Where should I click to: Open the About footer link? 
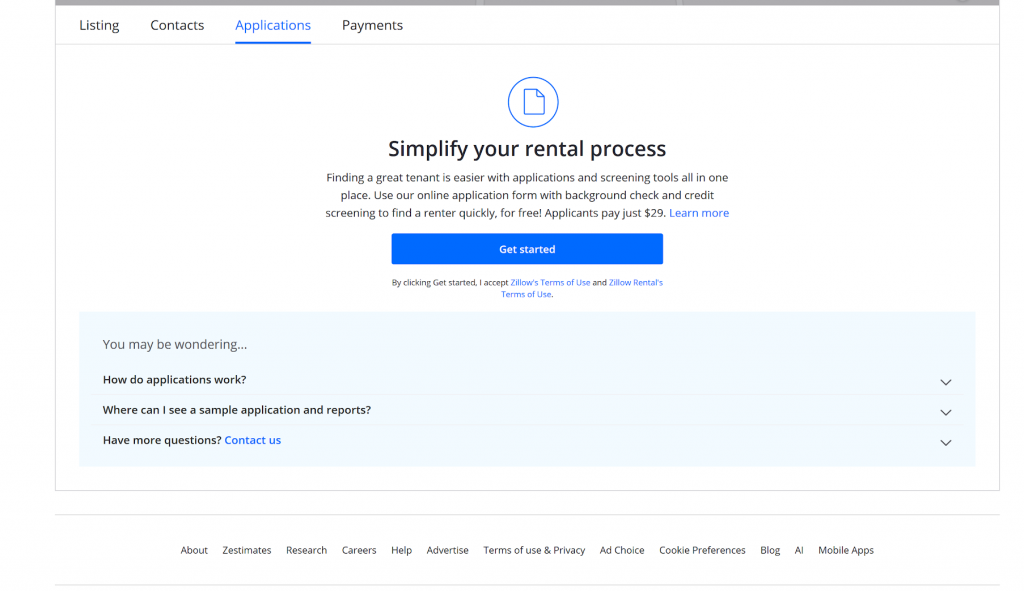[x=194, y=551]
